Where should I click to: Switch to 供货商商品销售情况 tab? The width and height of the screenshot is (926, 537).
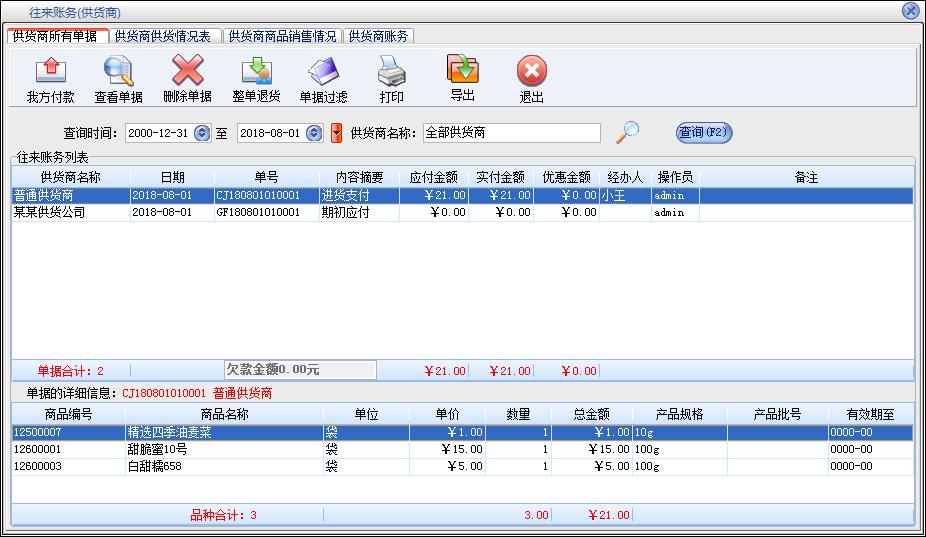(x=282, y=36)
